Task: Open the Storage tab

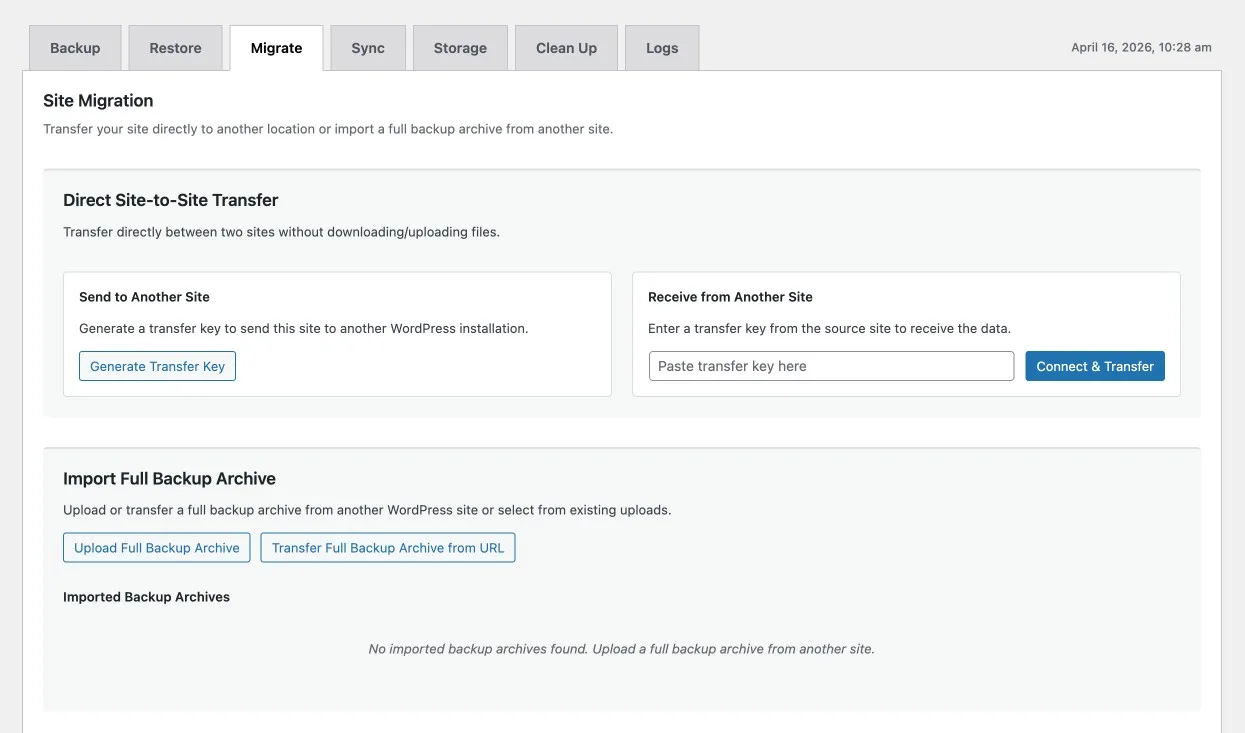Action: (x=460, y=48)
